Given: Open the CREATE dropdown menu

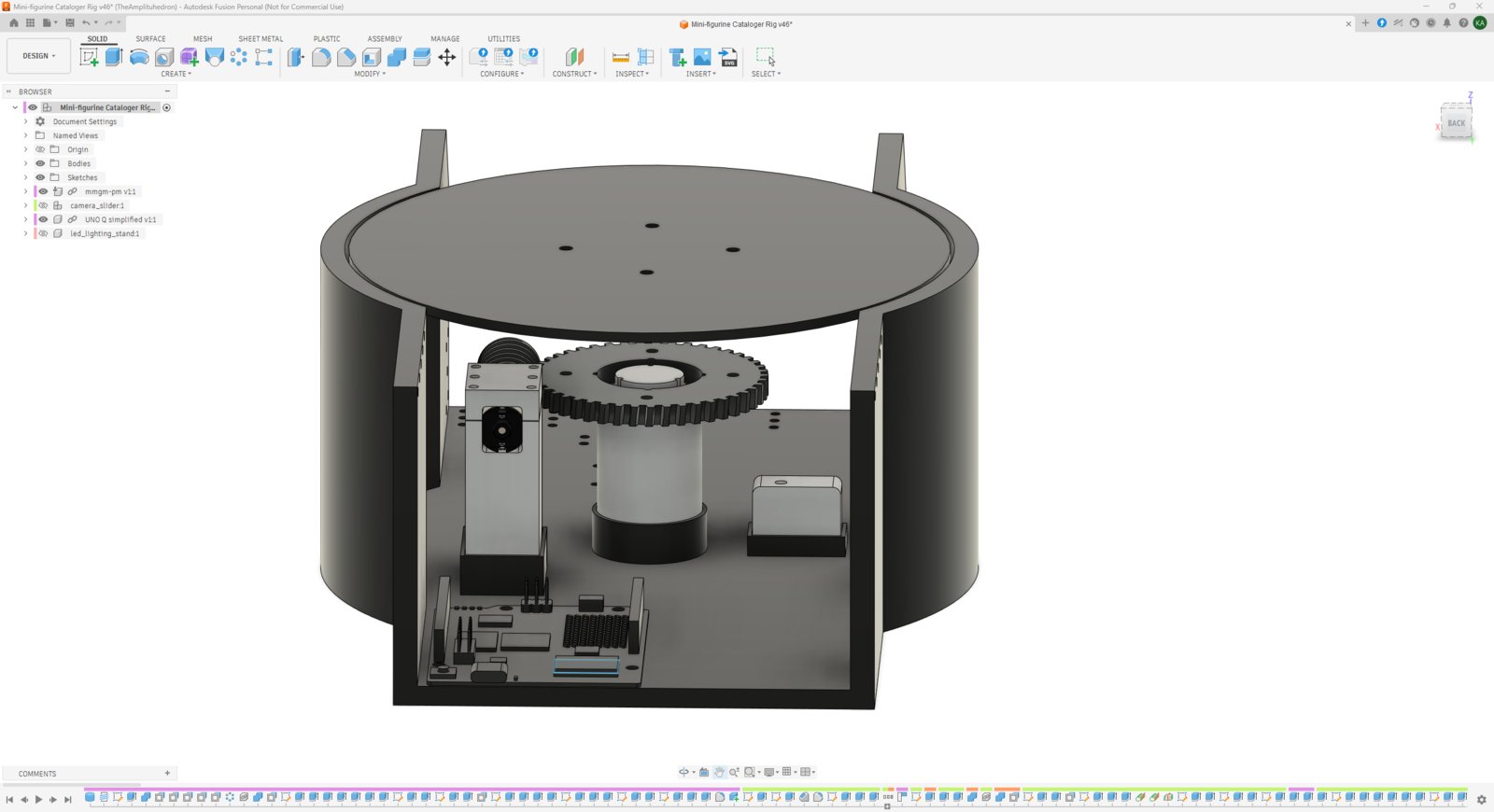Looking at the screenshot, I should pos(176,74).
